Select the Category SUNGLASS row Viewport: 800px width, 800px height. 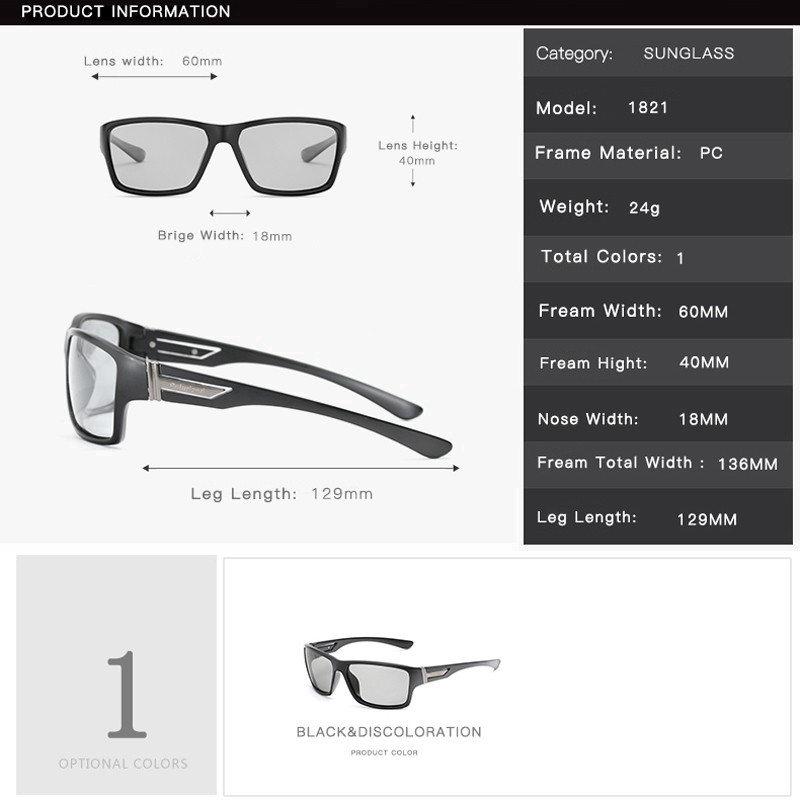(658, 53)
